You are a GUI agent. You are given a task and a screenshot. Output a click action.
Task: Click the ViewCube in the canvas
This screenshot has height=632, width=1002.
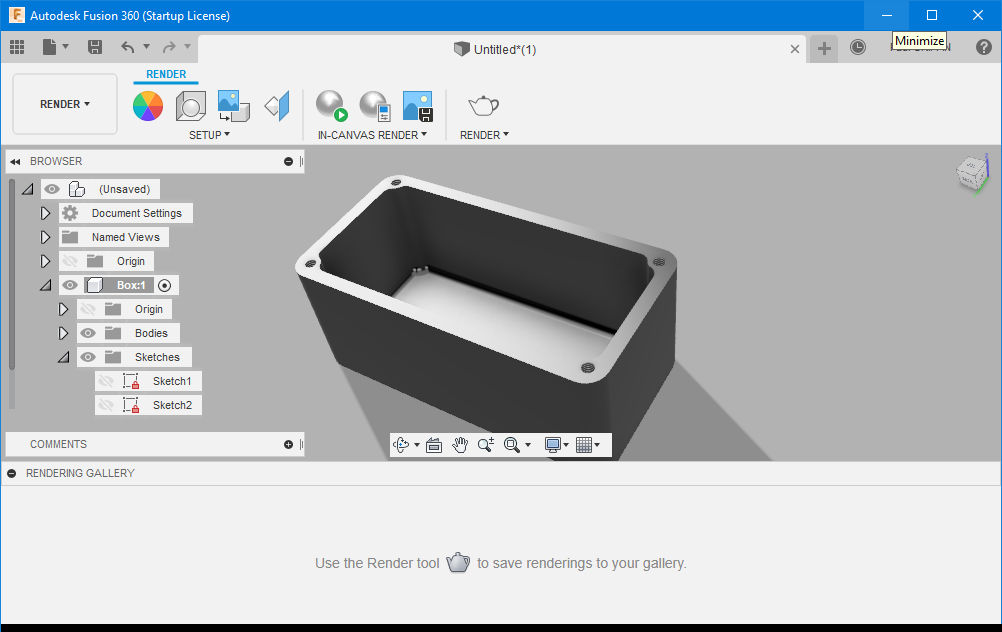(x=972, y=173)
